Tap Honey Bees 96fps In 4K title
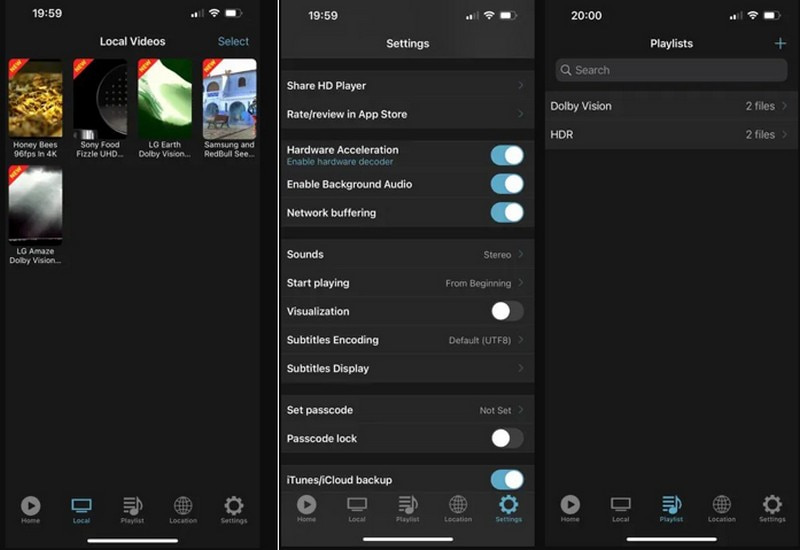 (35, 149)
